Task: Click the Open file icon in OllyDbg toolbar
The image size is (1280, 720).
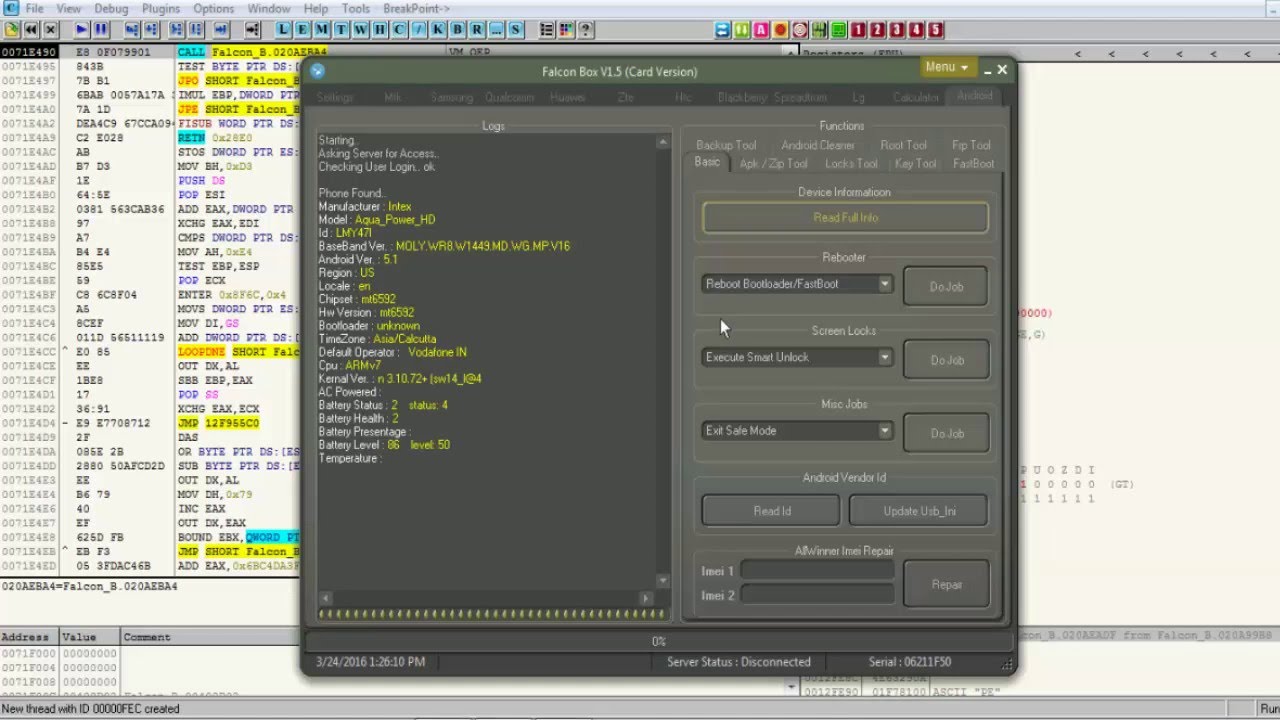Action: coord(12,29)
